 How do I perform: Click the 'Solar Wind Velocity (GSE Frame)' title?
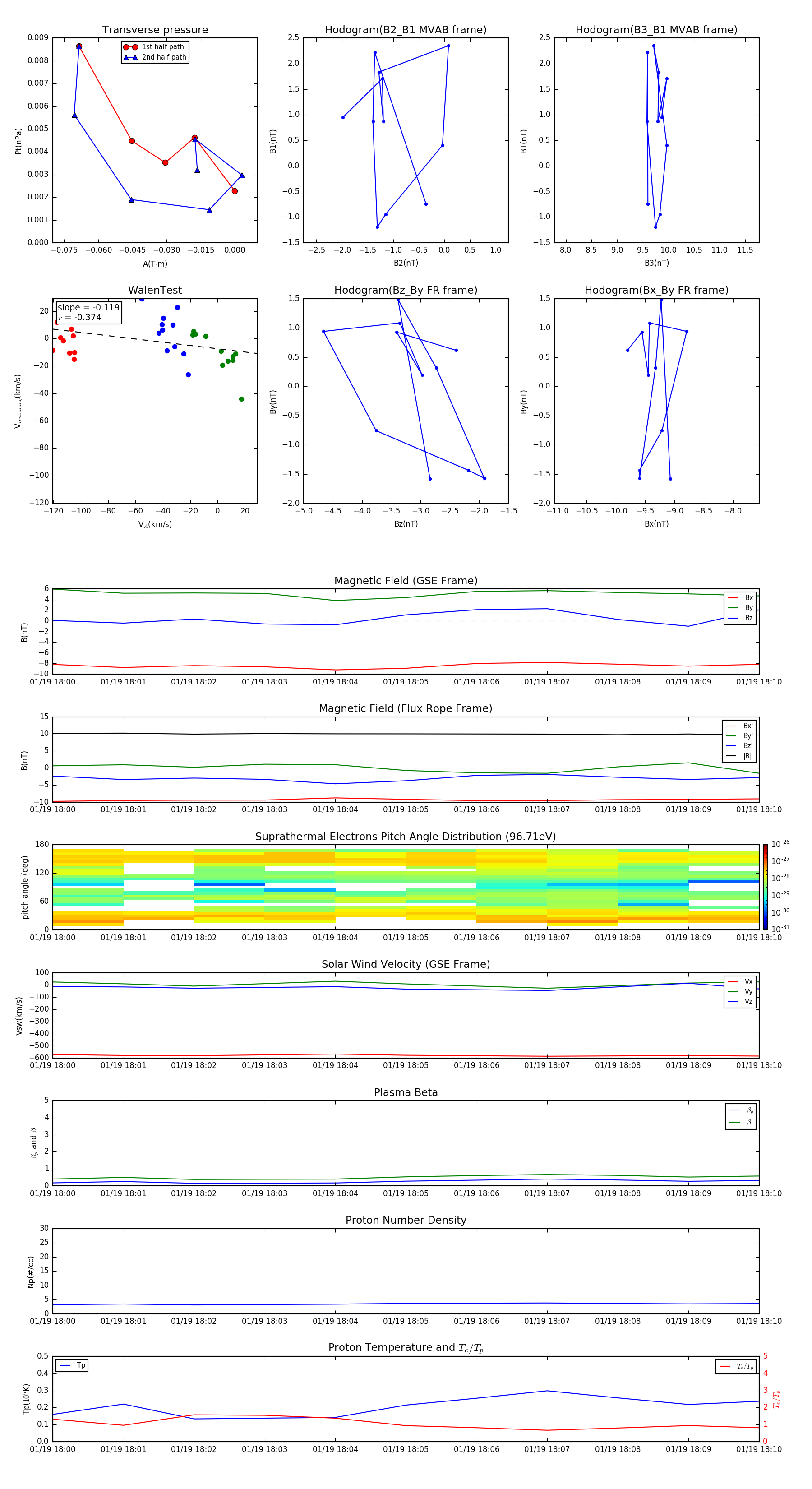tap(406, 965)
